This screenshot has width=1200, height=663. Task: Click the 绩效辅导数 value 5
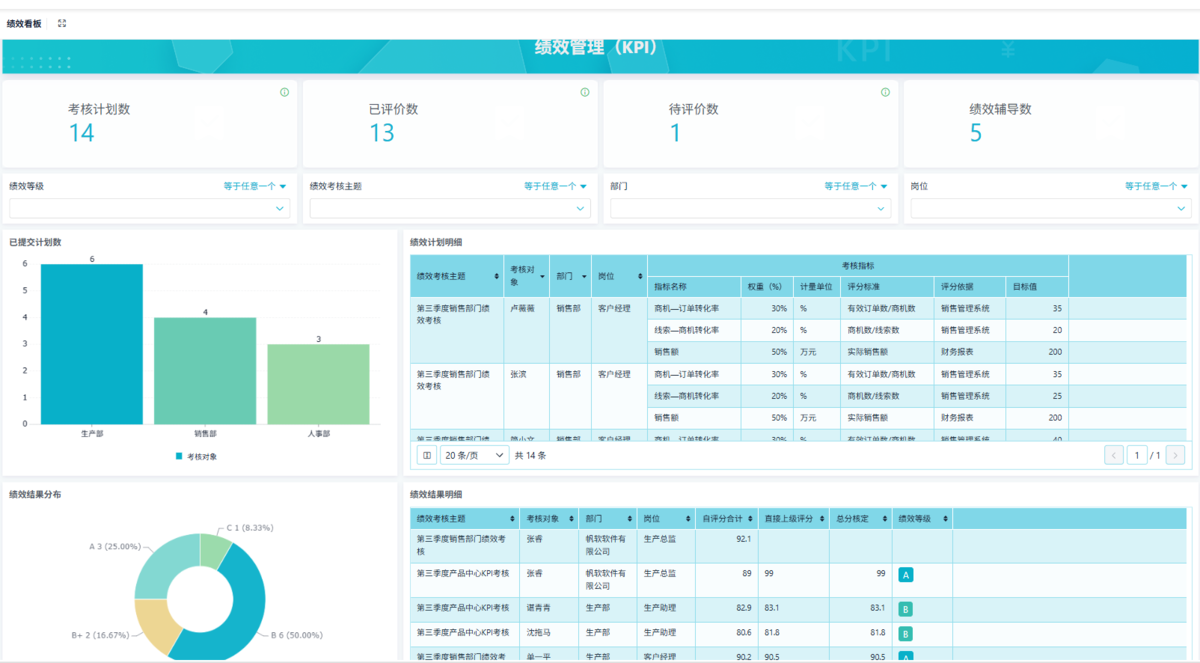(x=976, y=133)
